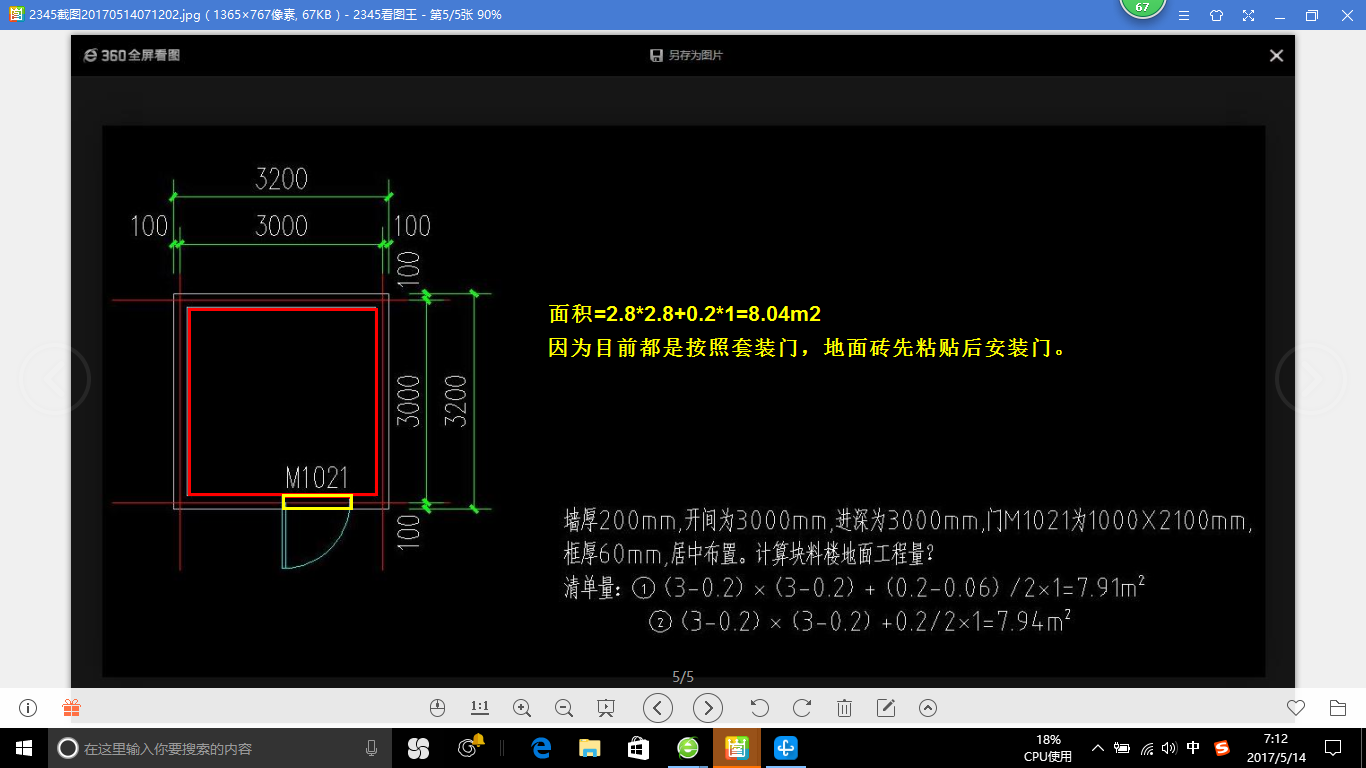
Task: Click the 5/5 page counter text
Action: [x=683, y=676]
